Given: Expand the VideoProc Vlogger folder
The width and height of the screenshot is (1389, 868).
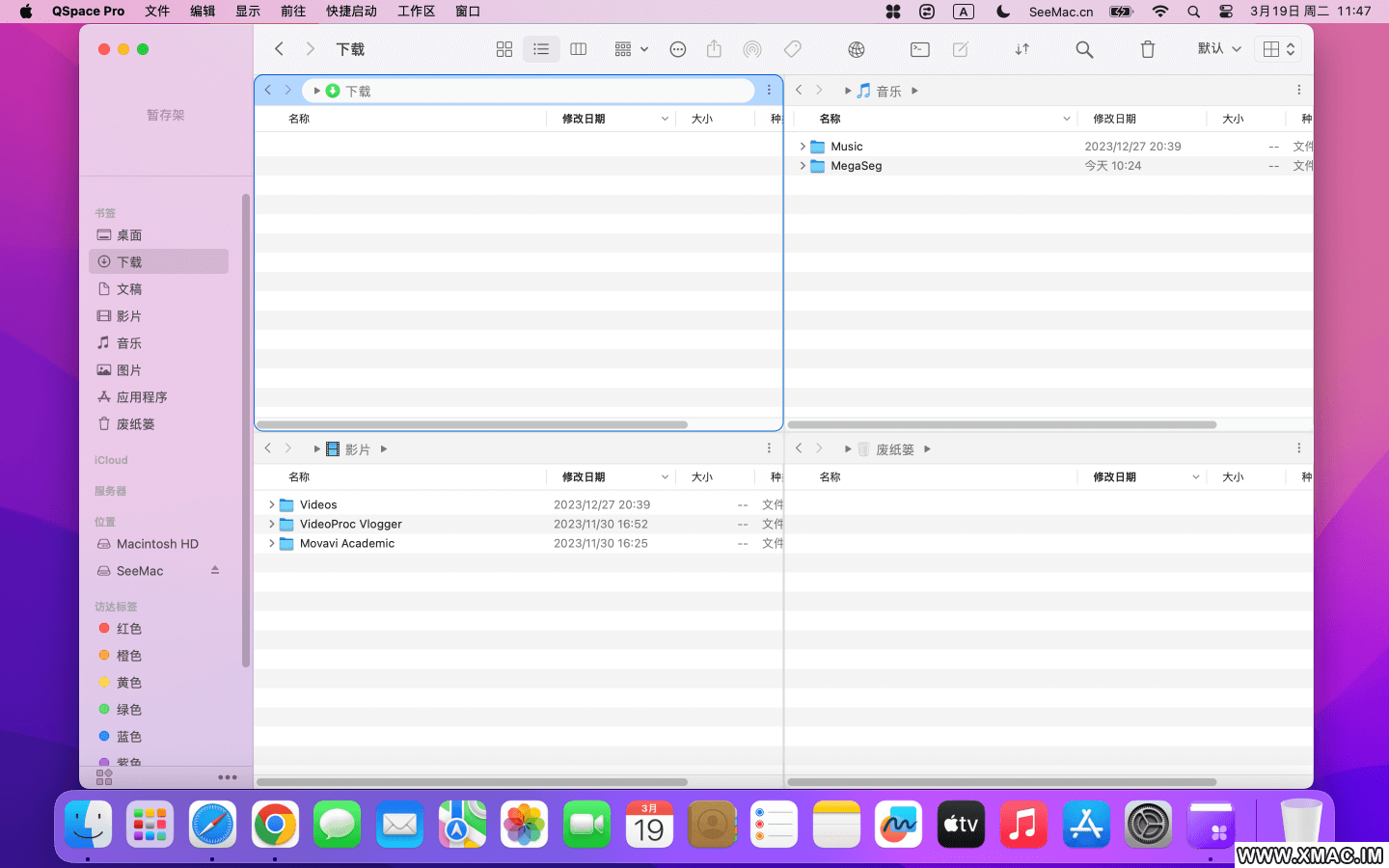Looking at the screenshot, I should (x=272, y=525).
